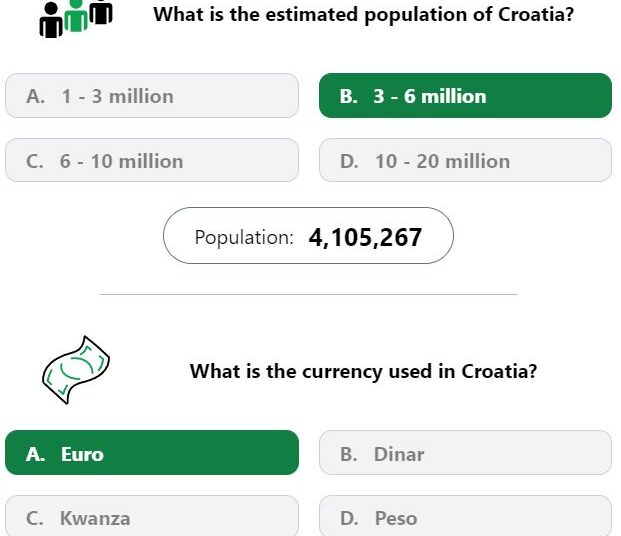Click the rightmost black person figure
621x536 pixels.
[101, 12]
